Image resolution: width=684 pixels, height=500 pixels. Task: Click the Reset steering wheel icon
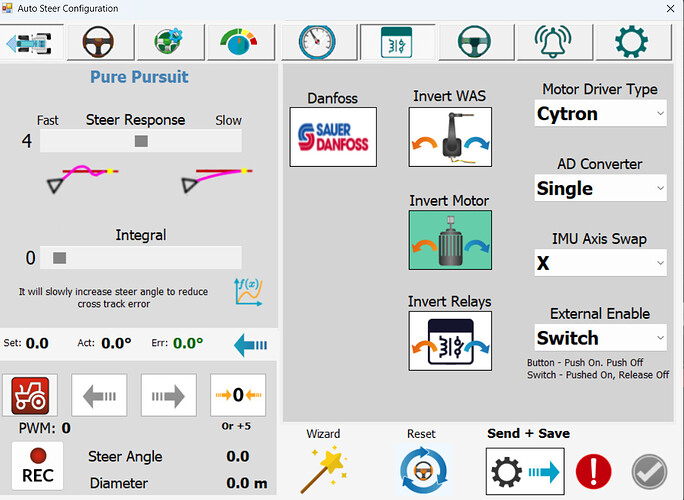pyautogui.click(x=423, y=469)
